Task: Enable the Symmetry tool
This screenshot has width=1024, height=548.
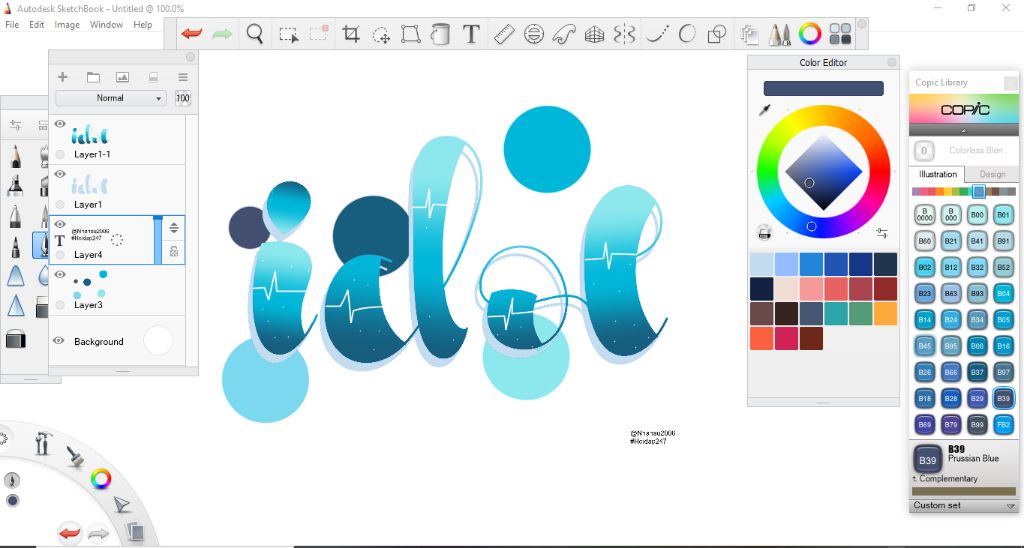Action: click(x=624, y=34)
